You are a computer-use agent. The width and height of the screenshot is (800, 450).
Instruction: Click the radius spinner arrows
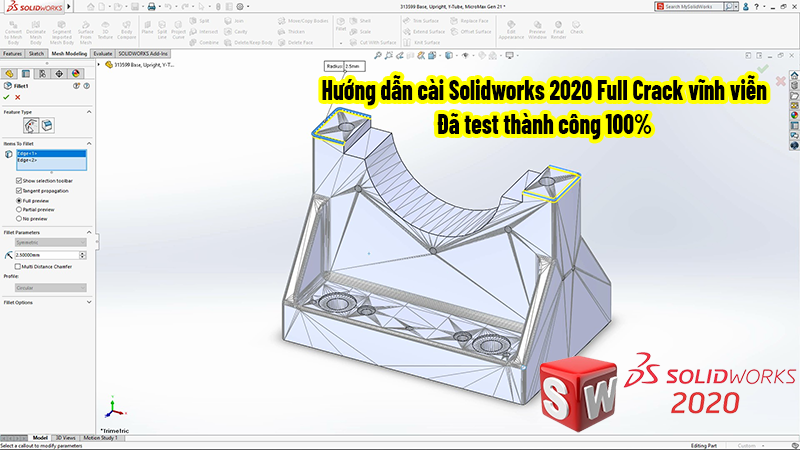[83, 255]
